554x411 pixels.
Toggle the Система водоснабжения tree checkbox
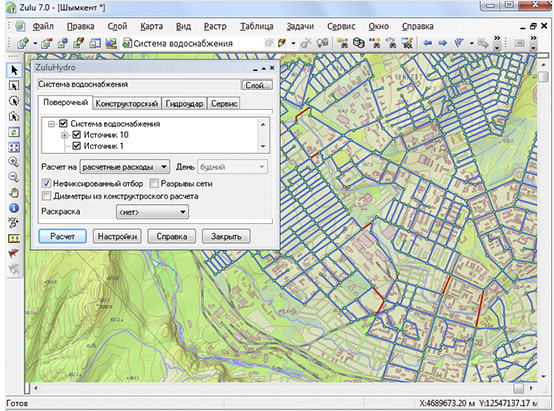(63, 123)
